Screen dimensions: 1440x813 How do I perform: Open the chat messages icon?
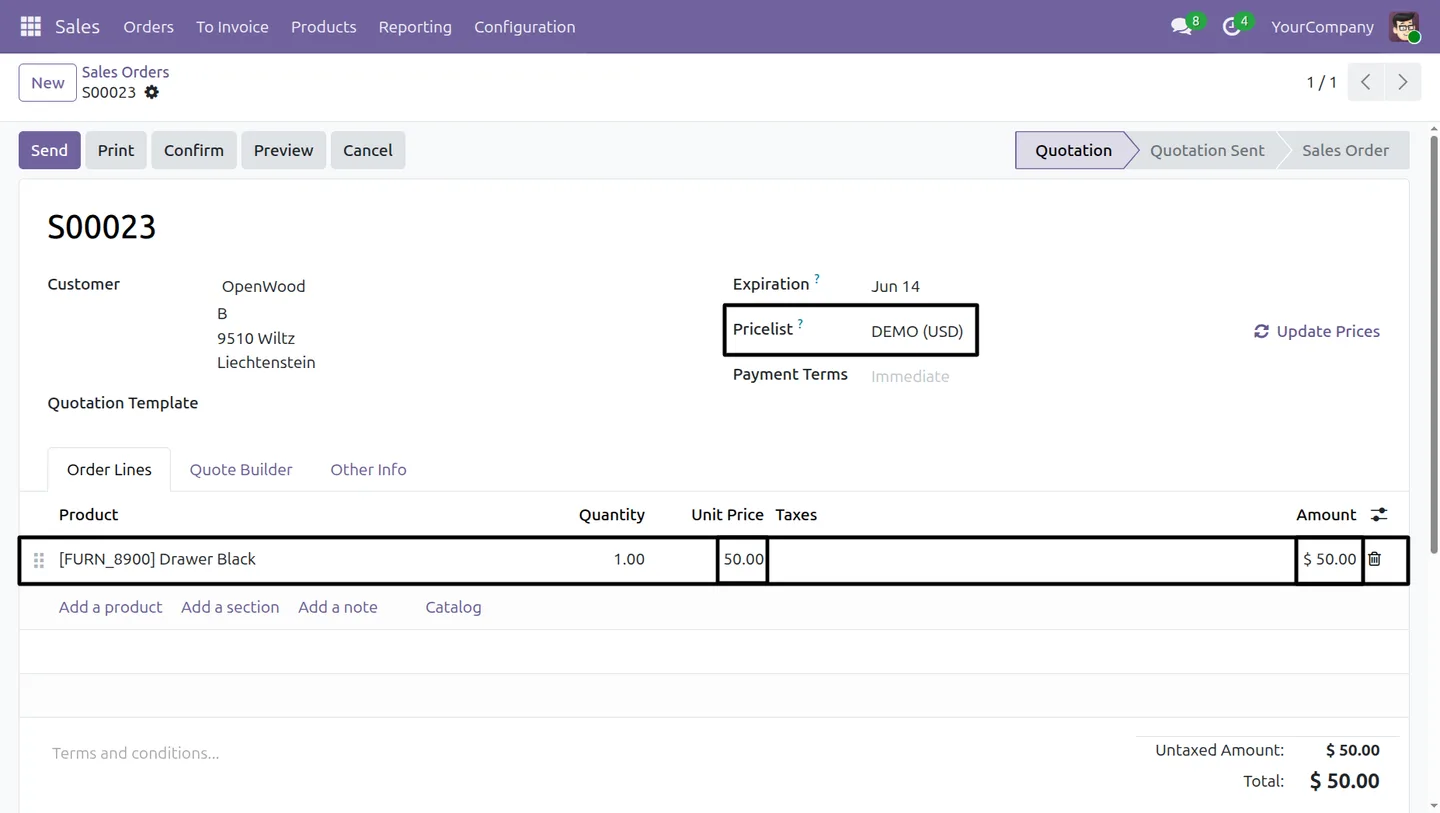[1182, 27]
